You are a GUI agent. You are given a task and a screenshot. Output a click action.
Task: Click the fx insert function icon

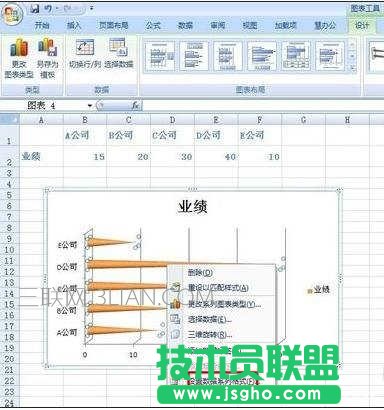(x=135, y=106)
